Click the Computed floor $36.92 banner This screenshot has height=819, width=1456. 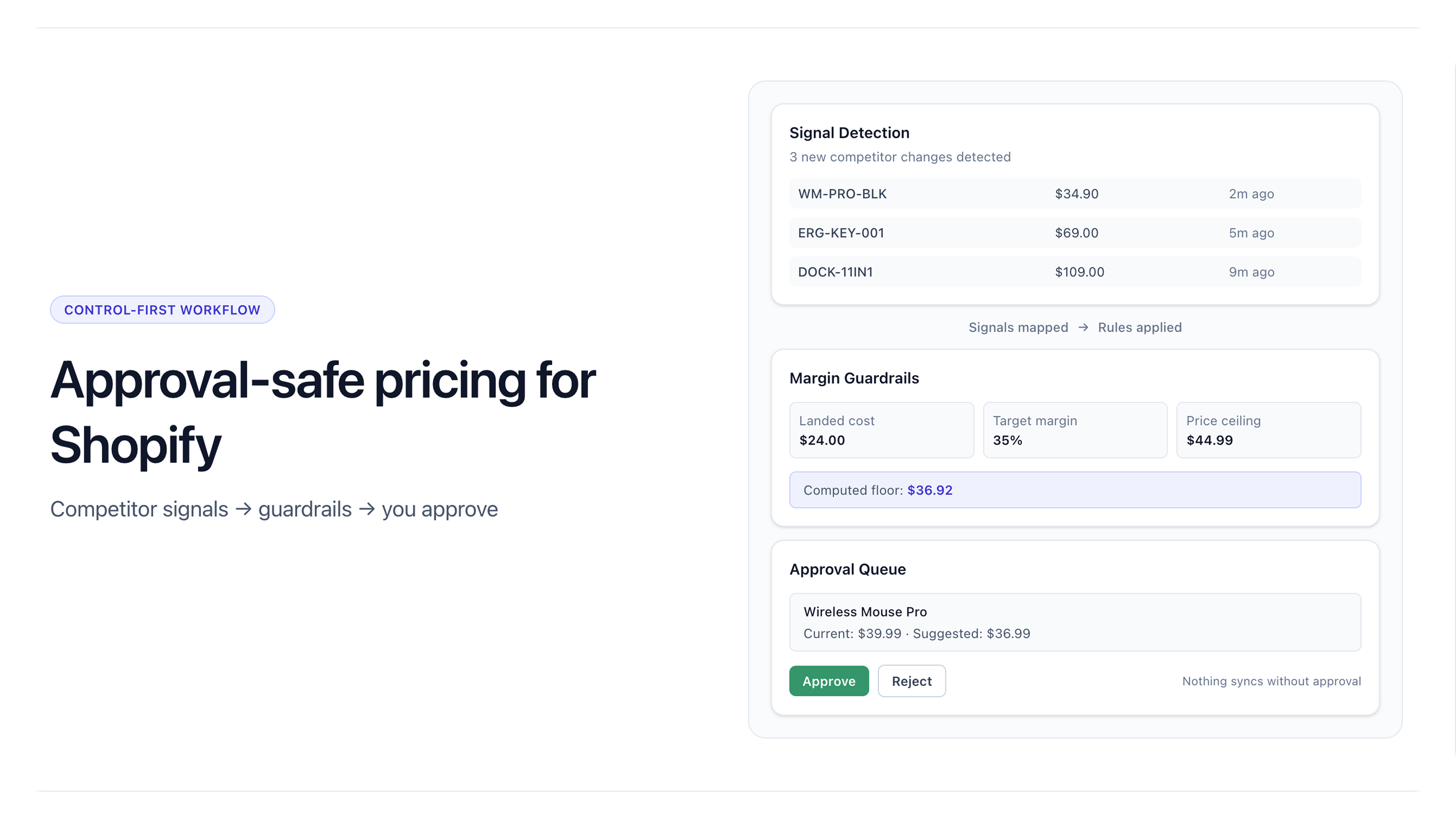(1075, 490)
